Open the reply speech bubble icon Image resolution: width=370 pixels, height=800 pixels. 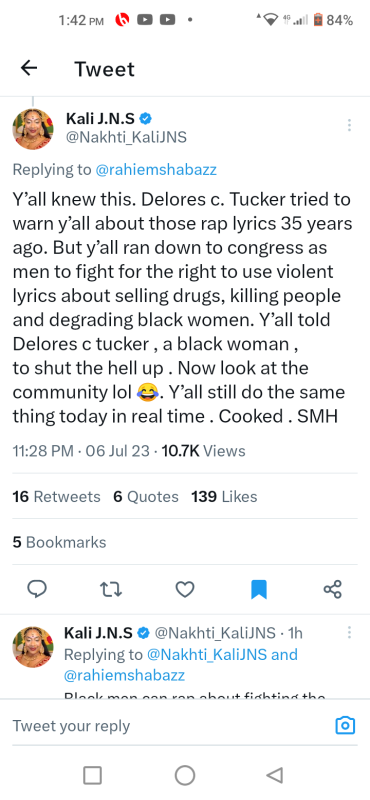click(x=37, y=590)
